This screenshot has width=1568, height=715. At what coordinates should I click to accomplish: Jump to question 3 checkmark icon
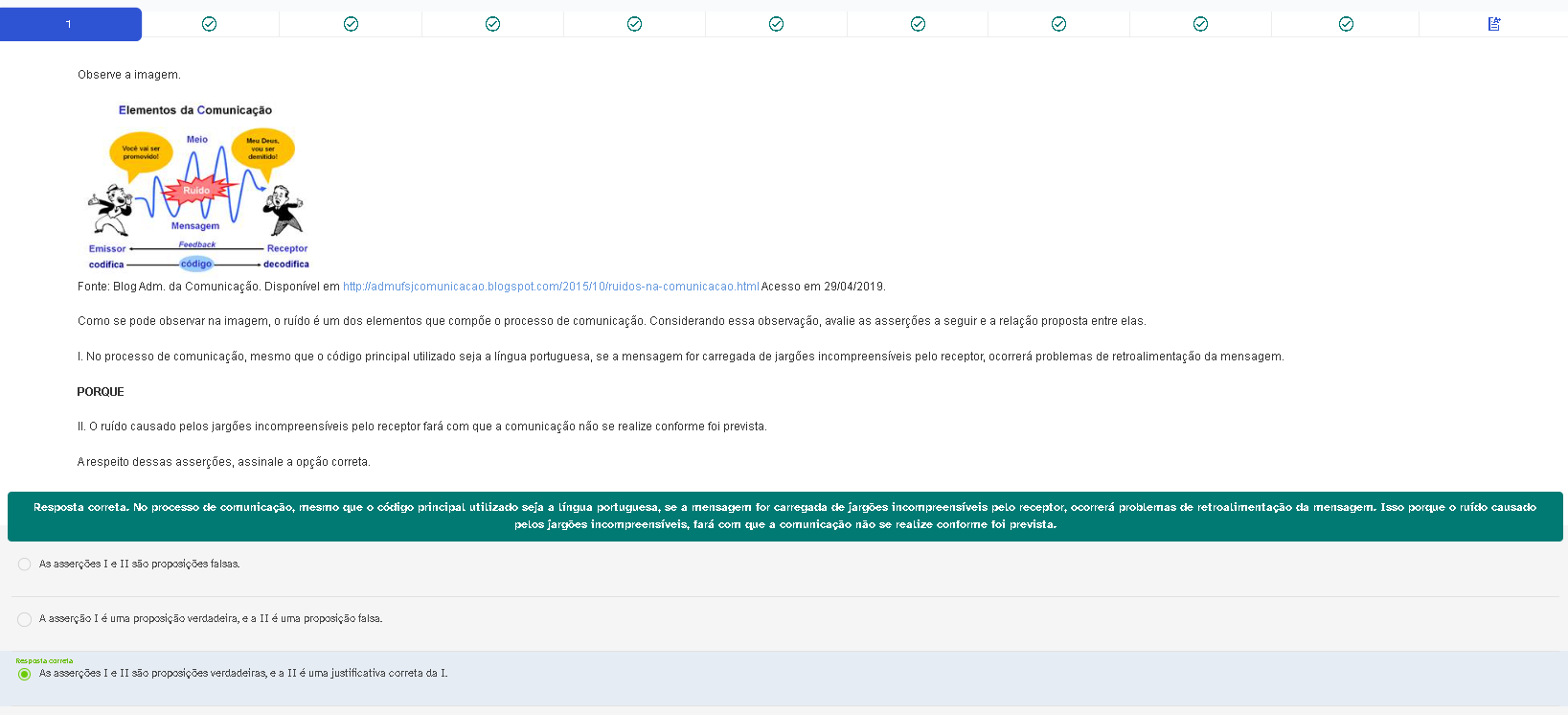(351, 24)
